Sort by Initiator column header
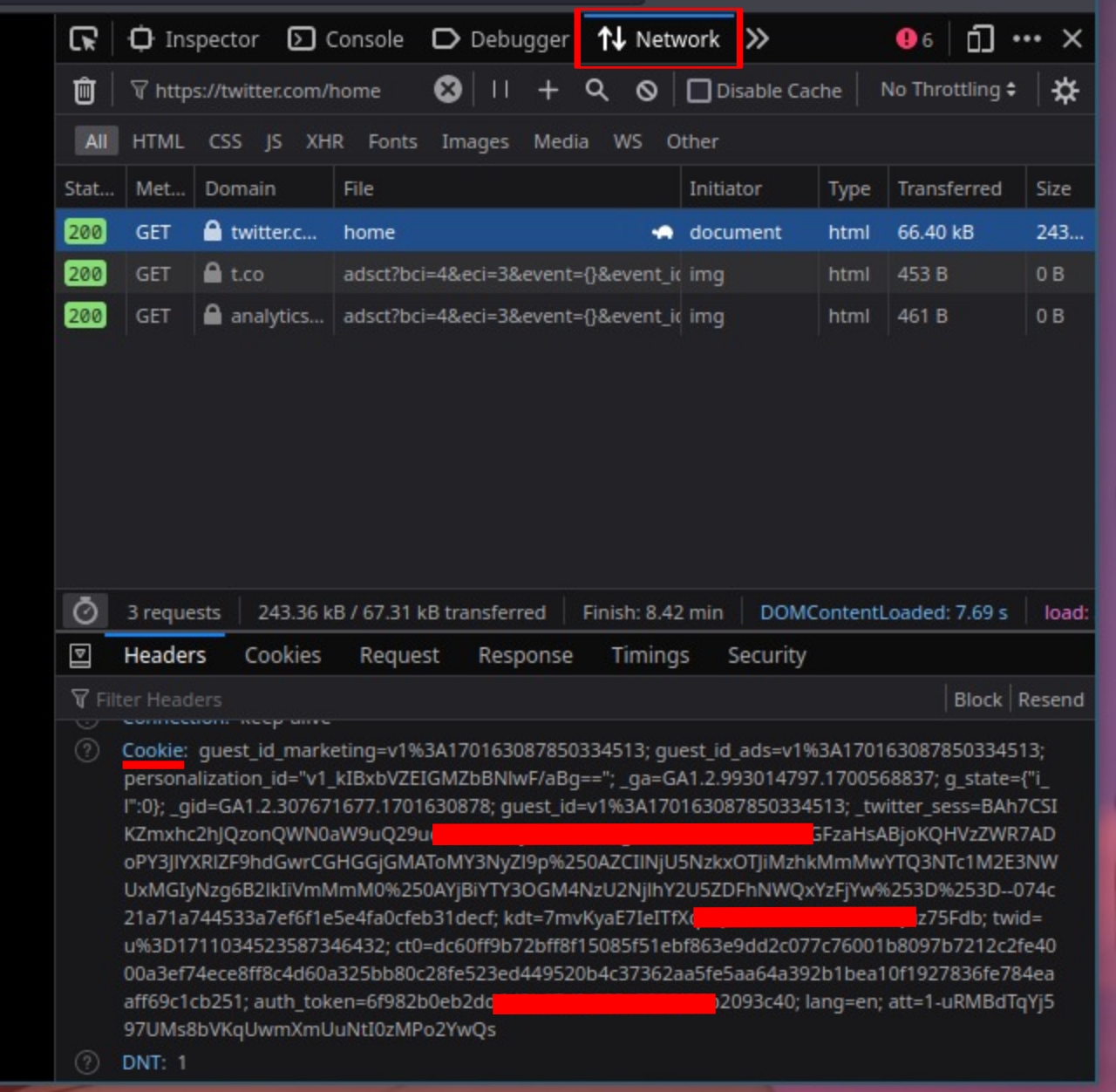Screen dimensions: 1116x1092 click(x=749, y=188)
